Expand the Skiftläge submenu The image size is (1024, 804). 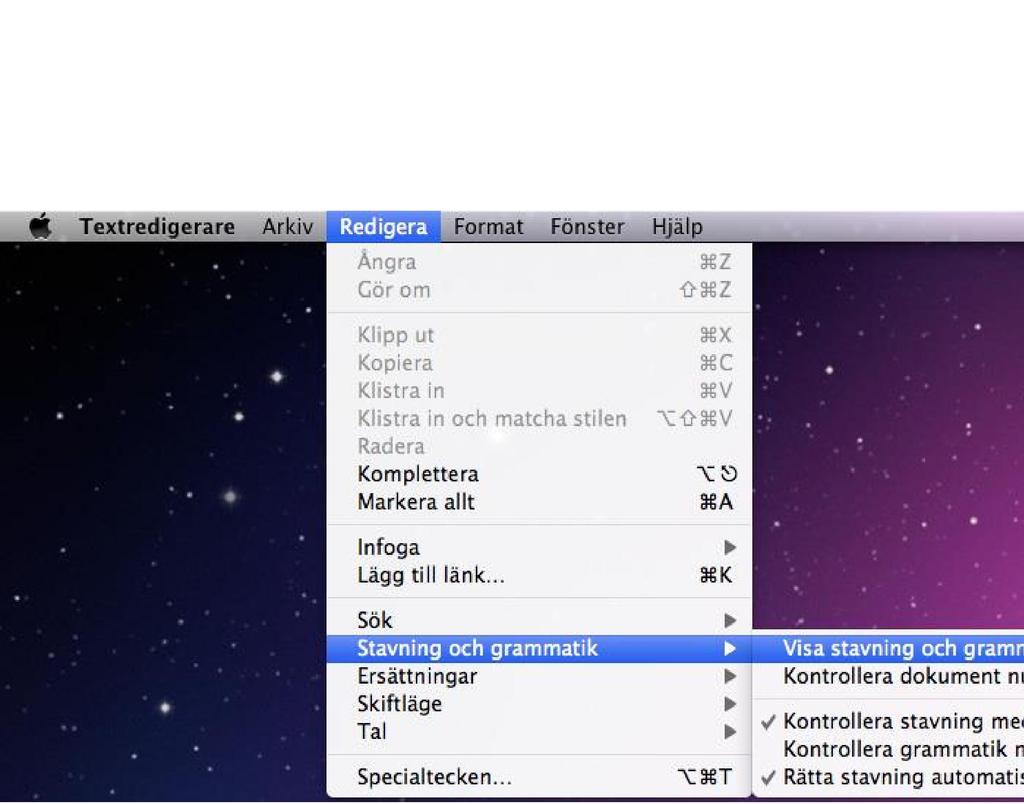pos(539,704)
